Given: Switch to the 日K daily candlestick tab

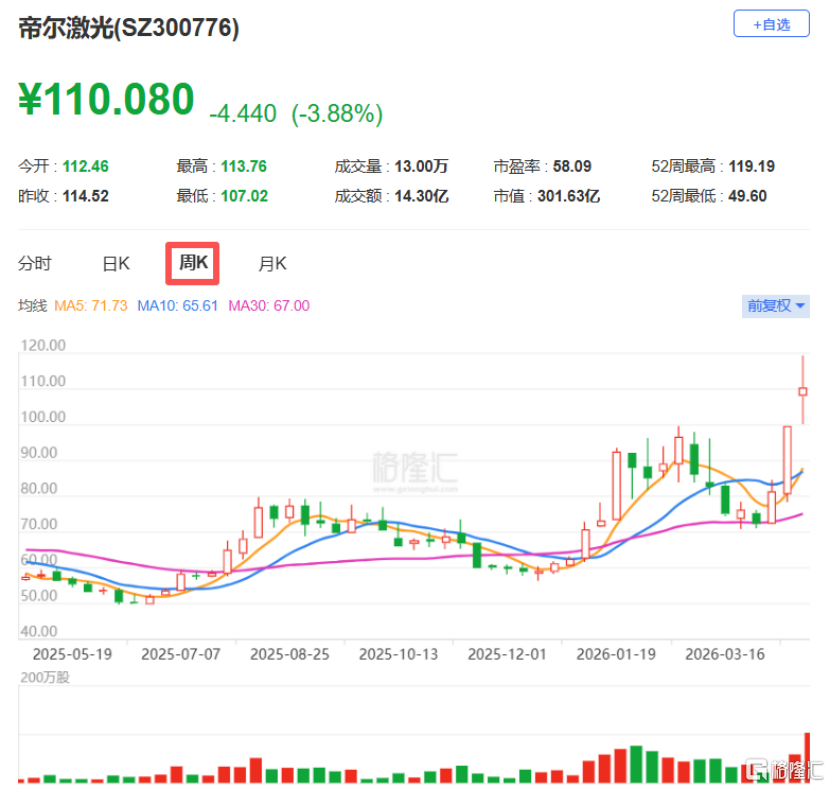Looking at the screenshot, I should [115, 262].
